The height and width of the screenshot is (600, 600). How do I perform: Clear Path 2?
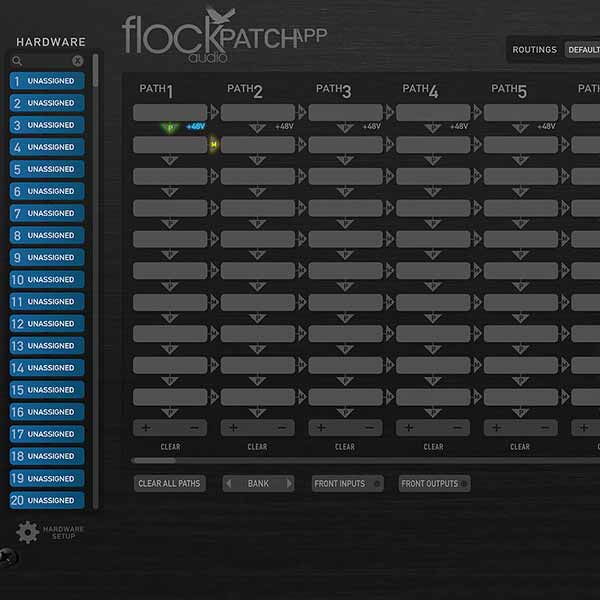coord(257,447)
